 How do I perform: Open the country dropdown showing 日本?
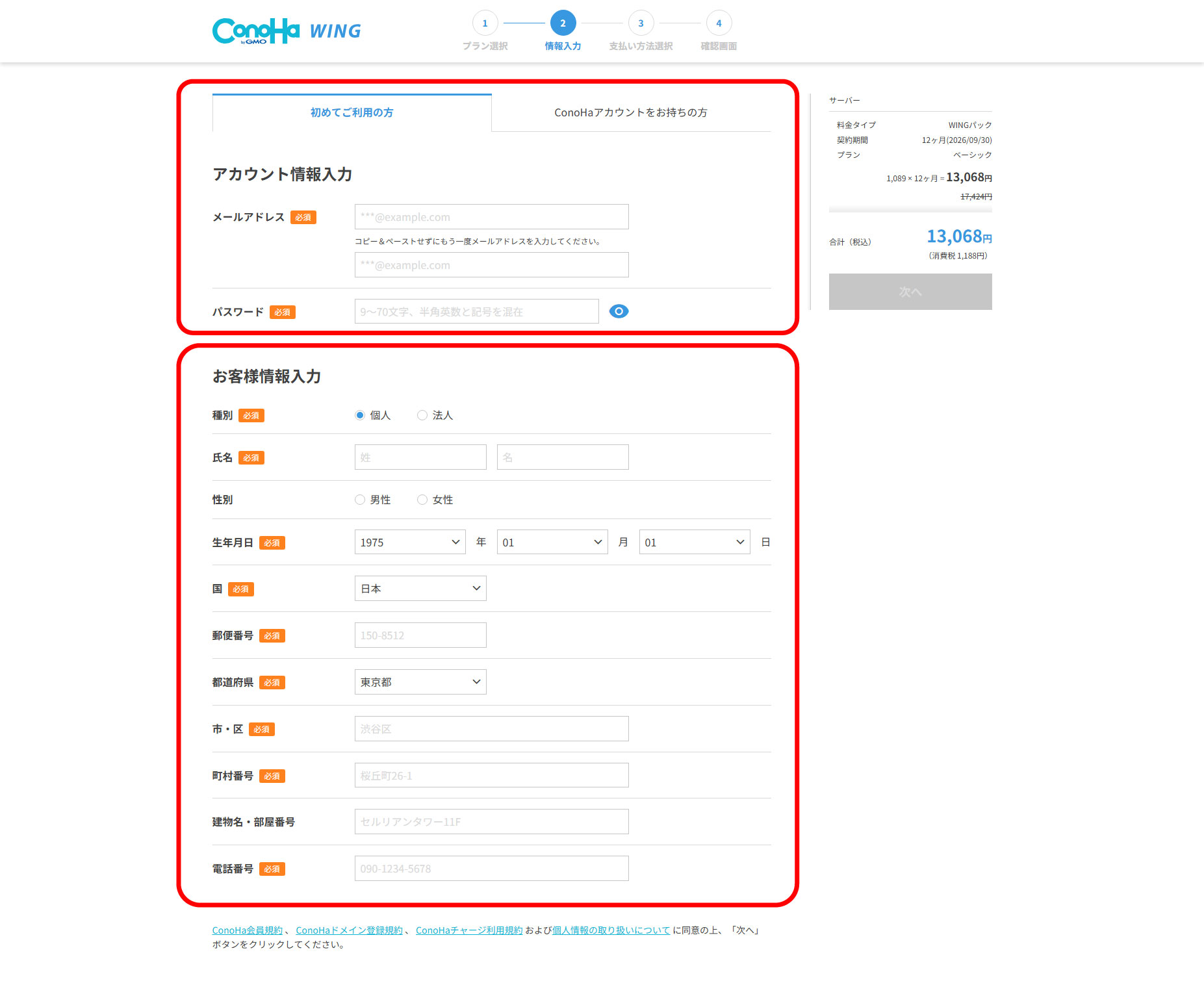point(420,589)
